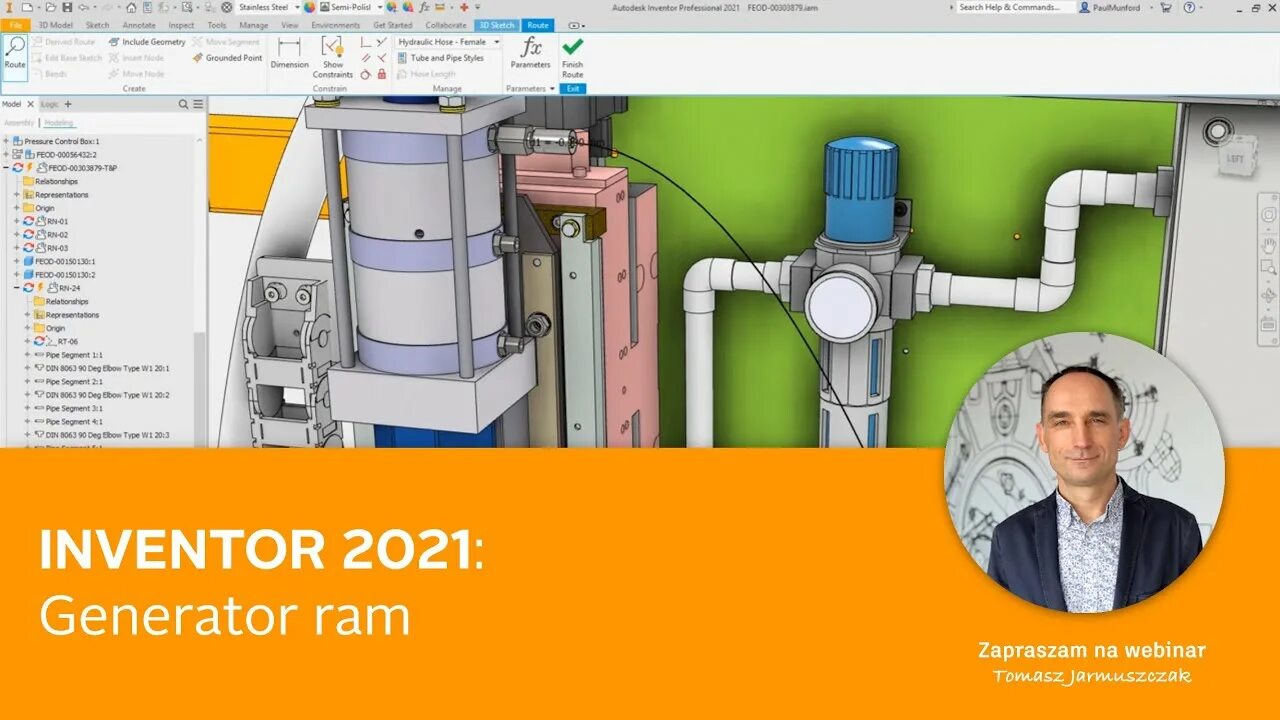Switch to the 3D Sketch ribbon tab
The width and height of the screenshot is (1280, 720).
pyautogui.click(x=496, y=25)
